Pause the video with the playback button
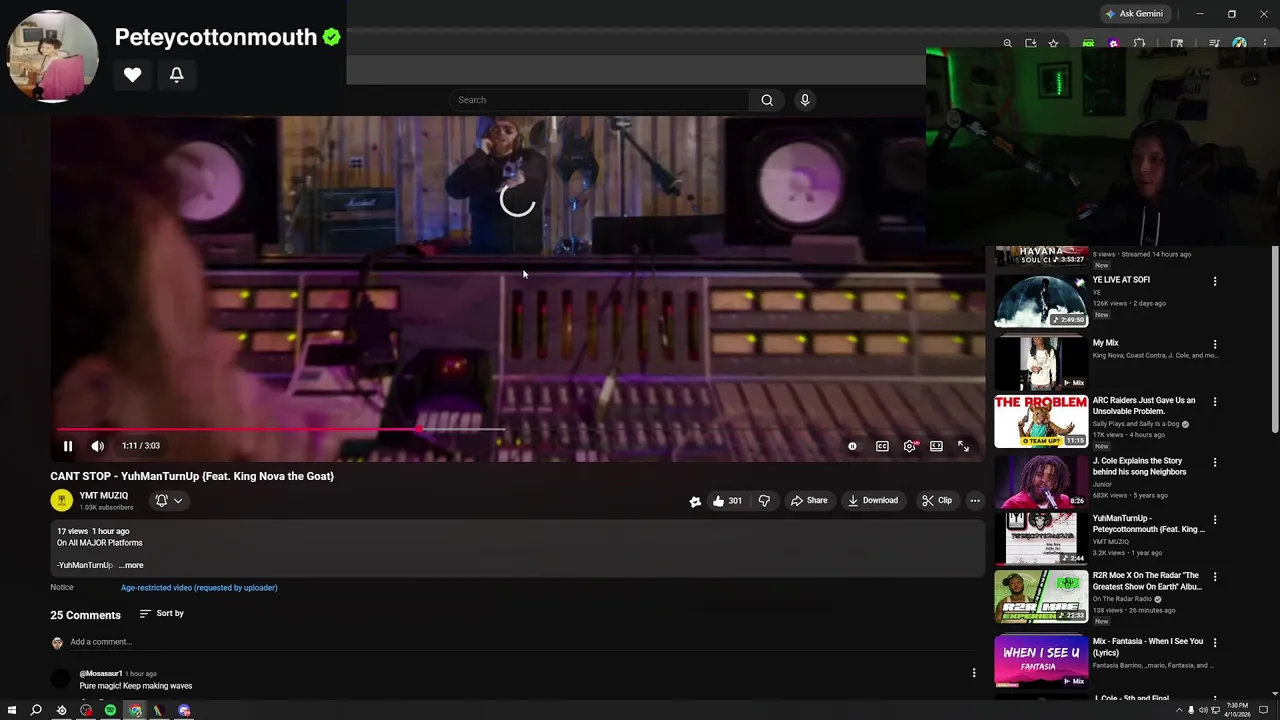 point(68,446)
